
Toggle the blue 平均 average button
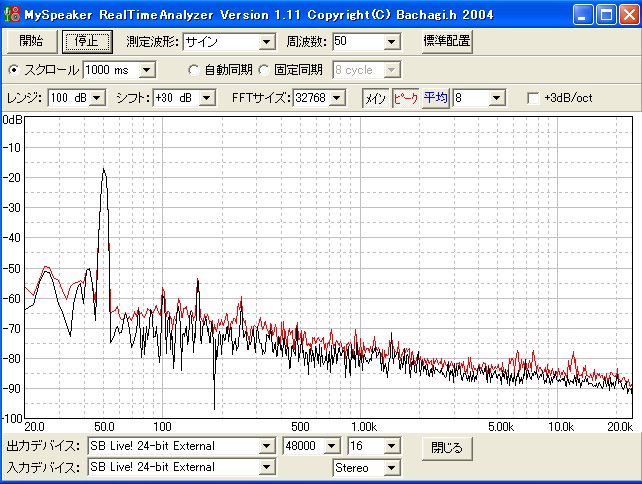coord(436,98)
